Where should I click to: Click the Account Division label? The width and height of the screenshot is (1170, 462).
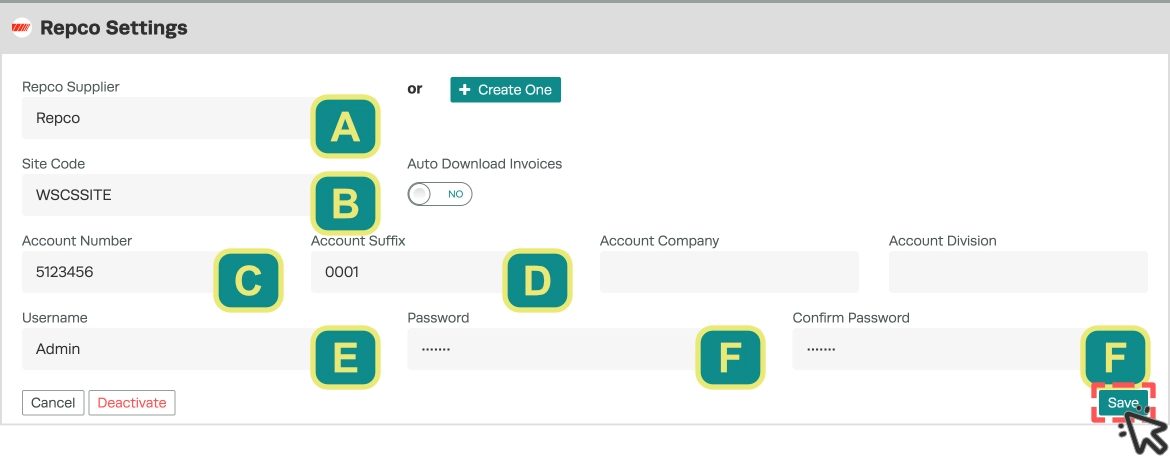coord(942,240)
